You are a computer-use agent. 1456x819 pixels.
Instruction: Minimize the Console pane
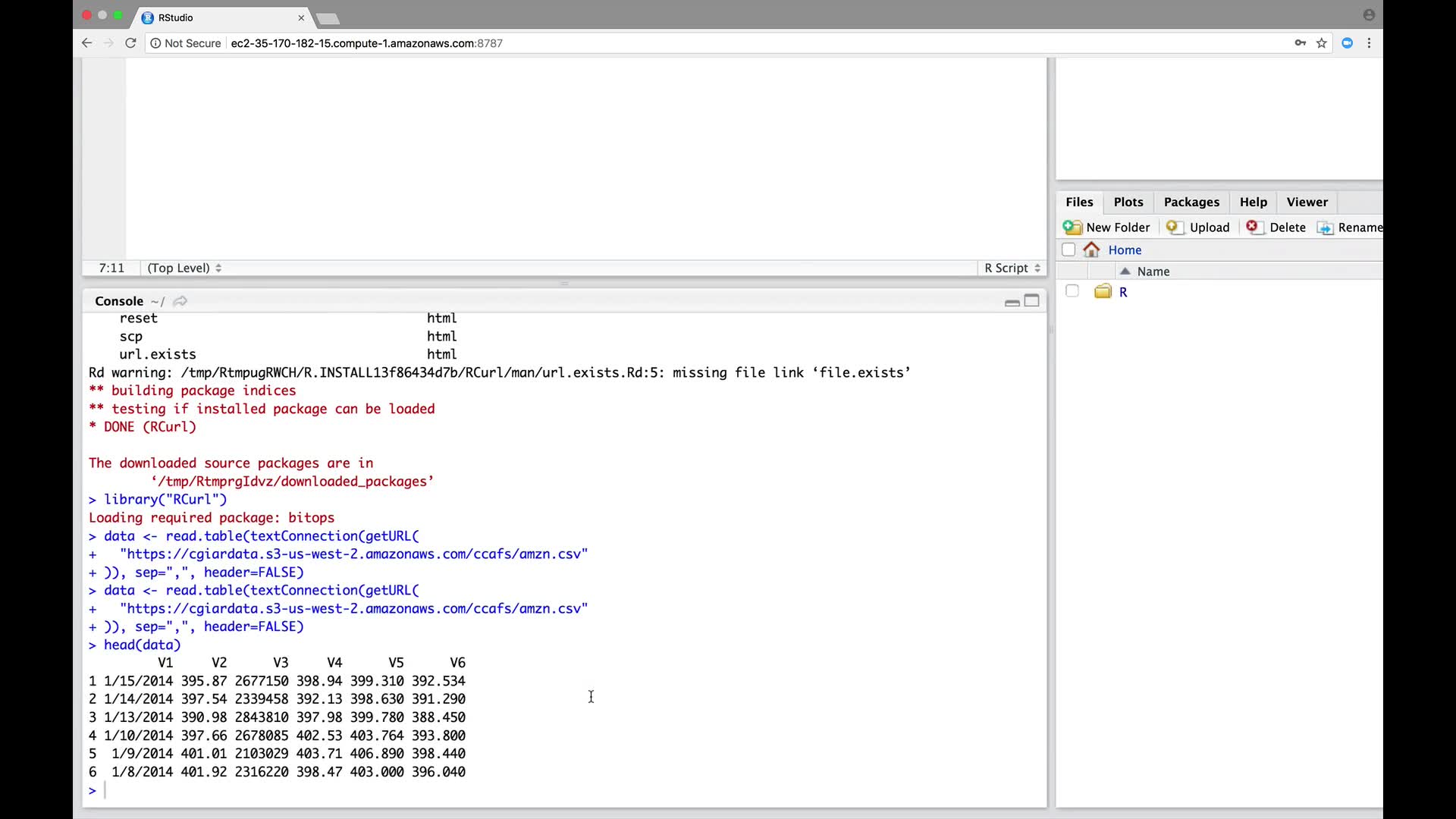1012,302
